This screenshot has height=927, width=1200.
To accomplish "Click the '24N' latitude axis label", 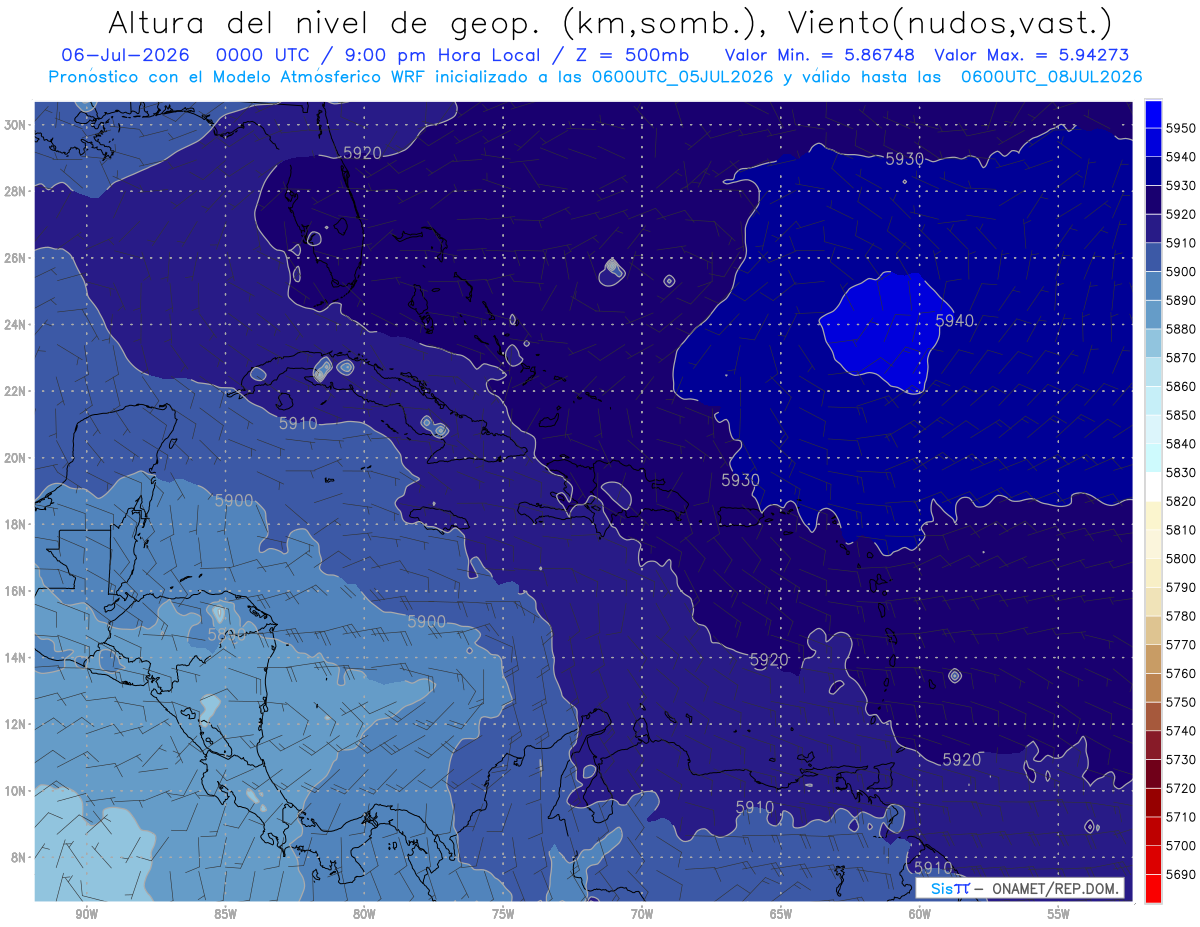I will point(15,325).
